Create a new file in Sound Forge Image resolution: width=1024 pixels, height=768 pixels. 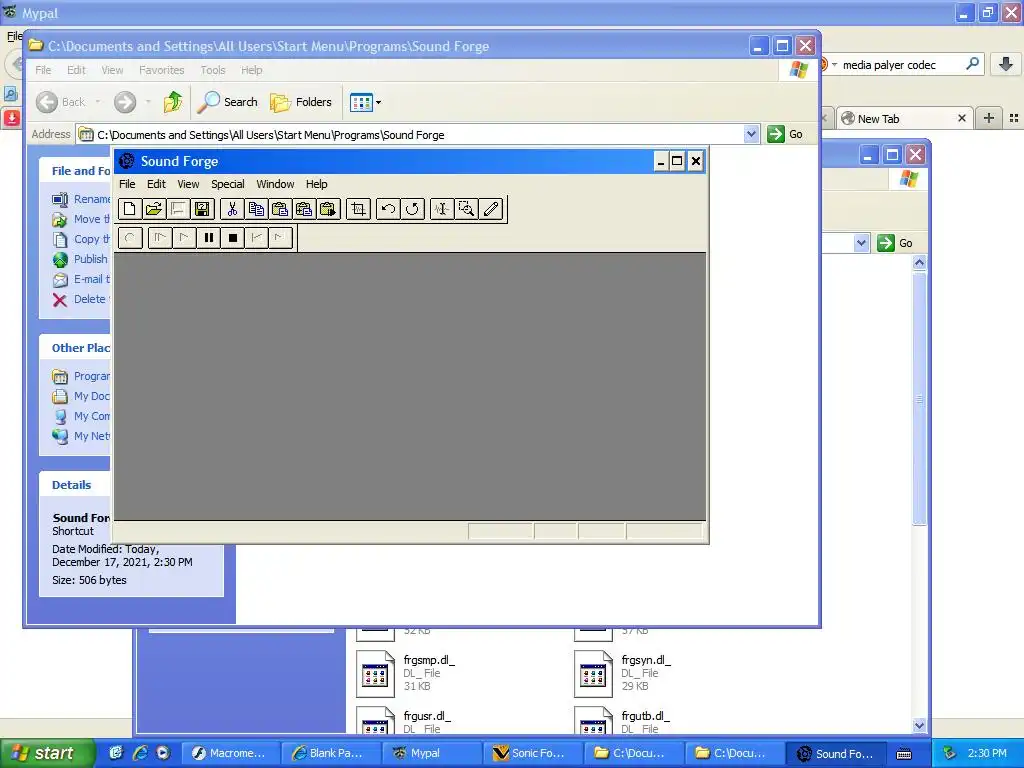click(129, 209)
